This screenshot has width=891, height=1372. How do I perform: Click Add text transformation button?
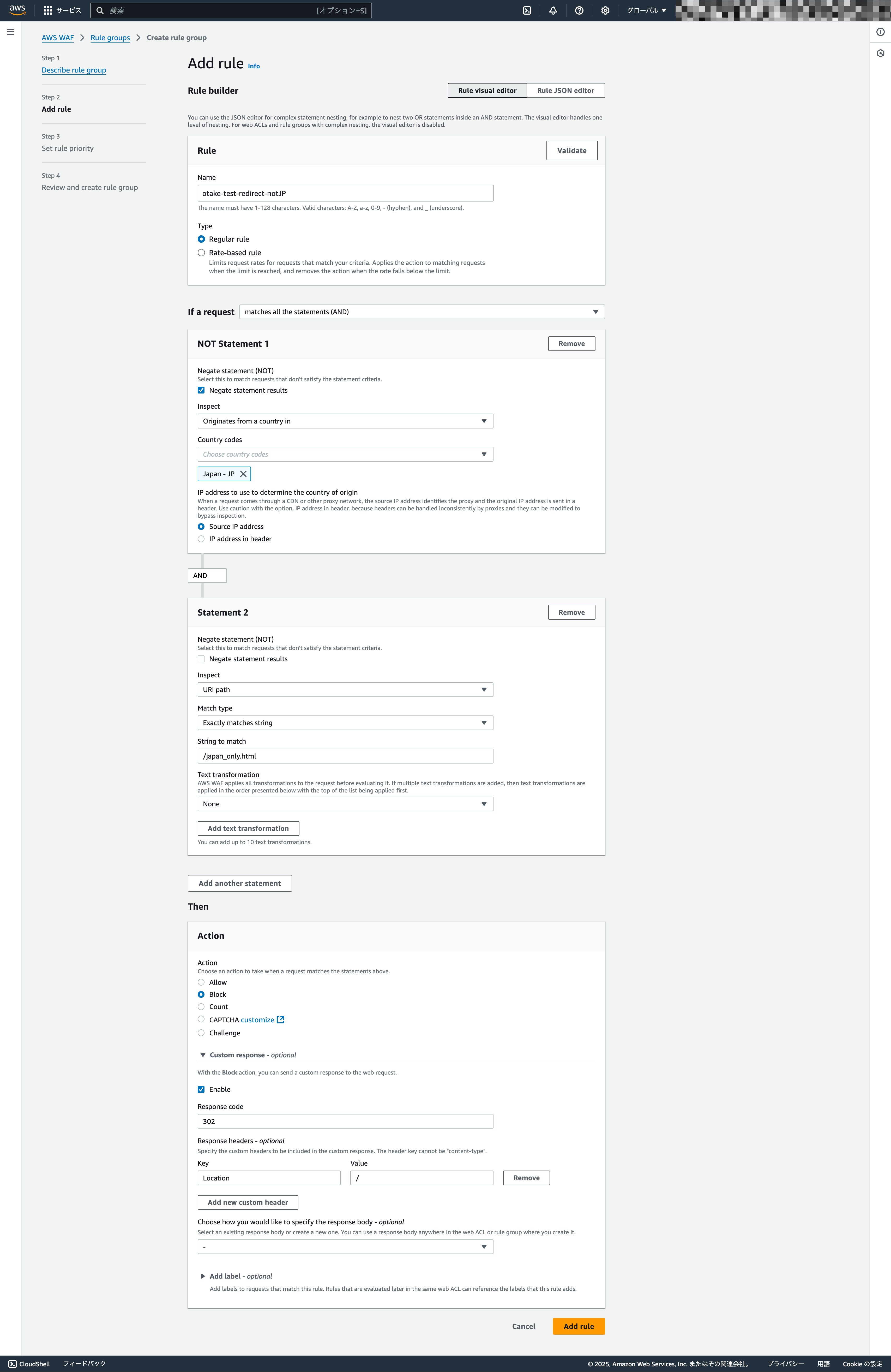(248, 828)
